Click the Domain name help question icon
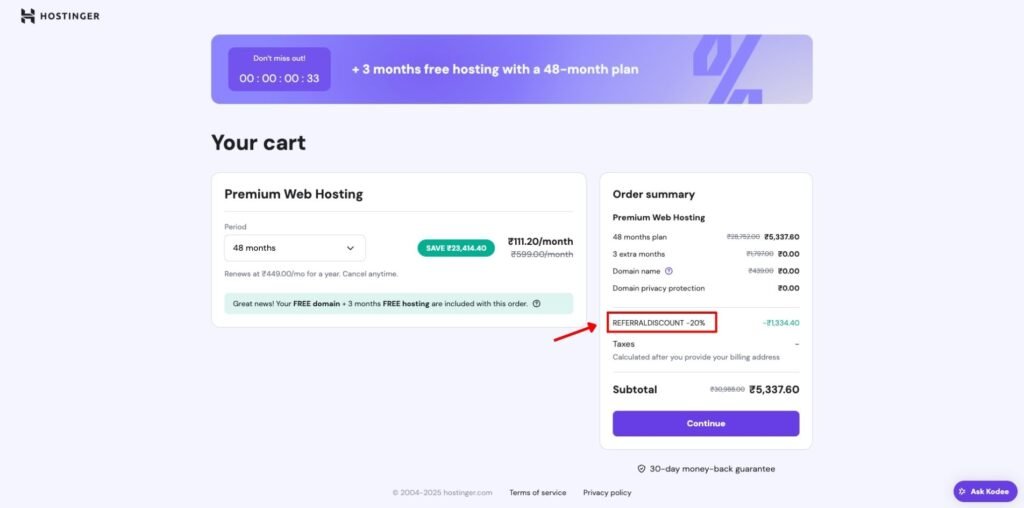Viewport: 1024px width, 508px height. click(669, 271)
